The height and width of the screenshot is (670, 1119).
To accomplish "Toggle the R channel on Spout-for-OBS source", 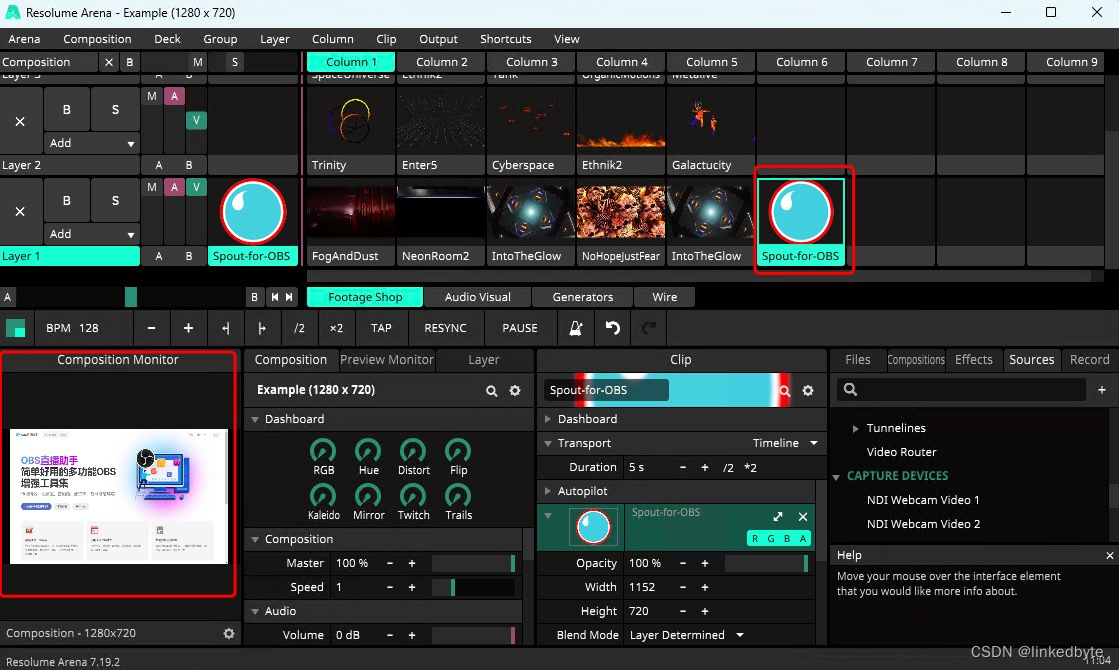I will (x=755, y=539).
